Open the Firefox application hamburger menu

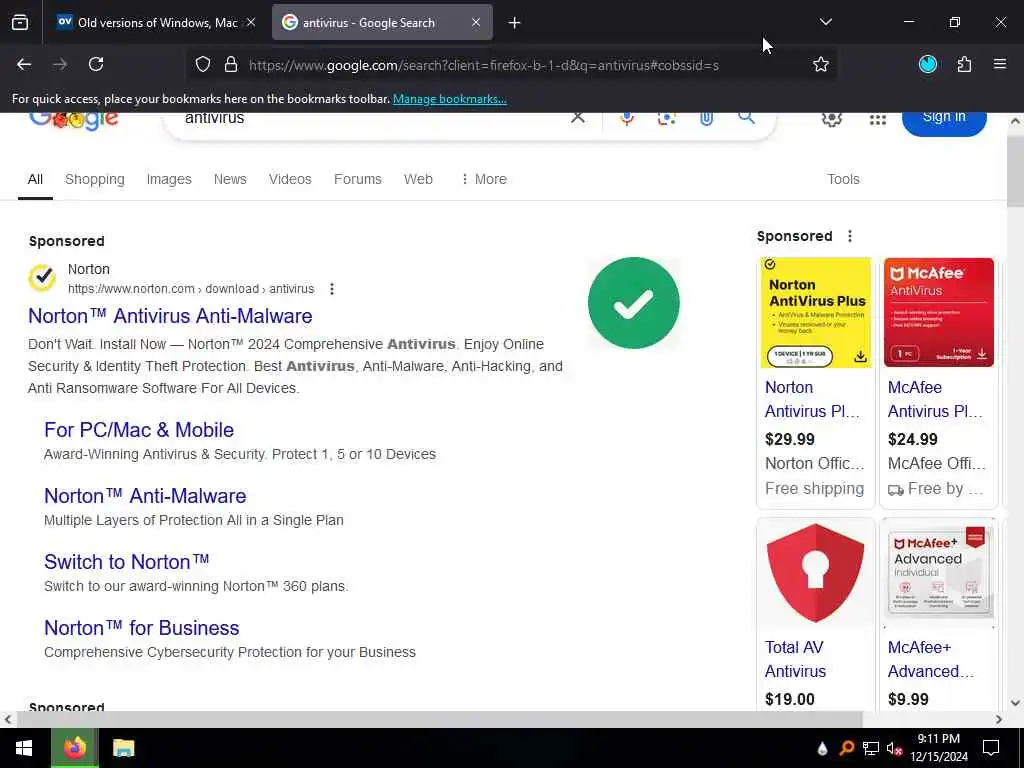coord(1000,64)
